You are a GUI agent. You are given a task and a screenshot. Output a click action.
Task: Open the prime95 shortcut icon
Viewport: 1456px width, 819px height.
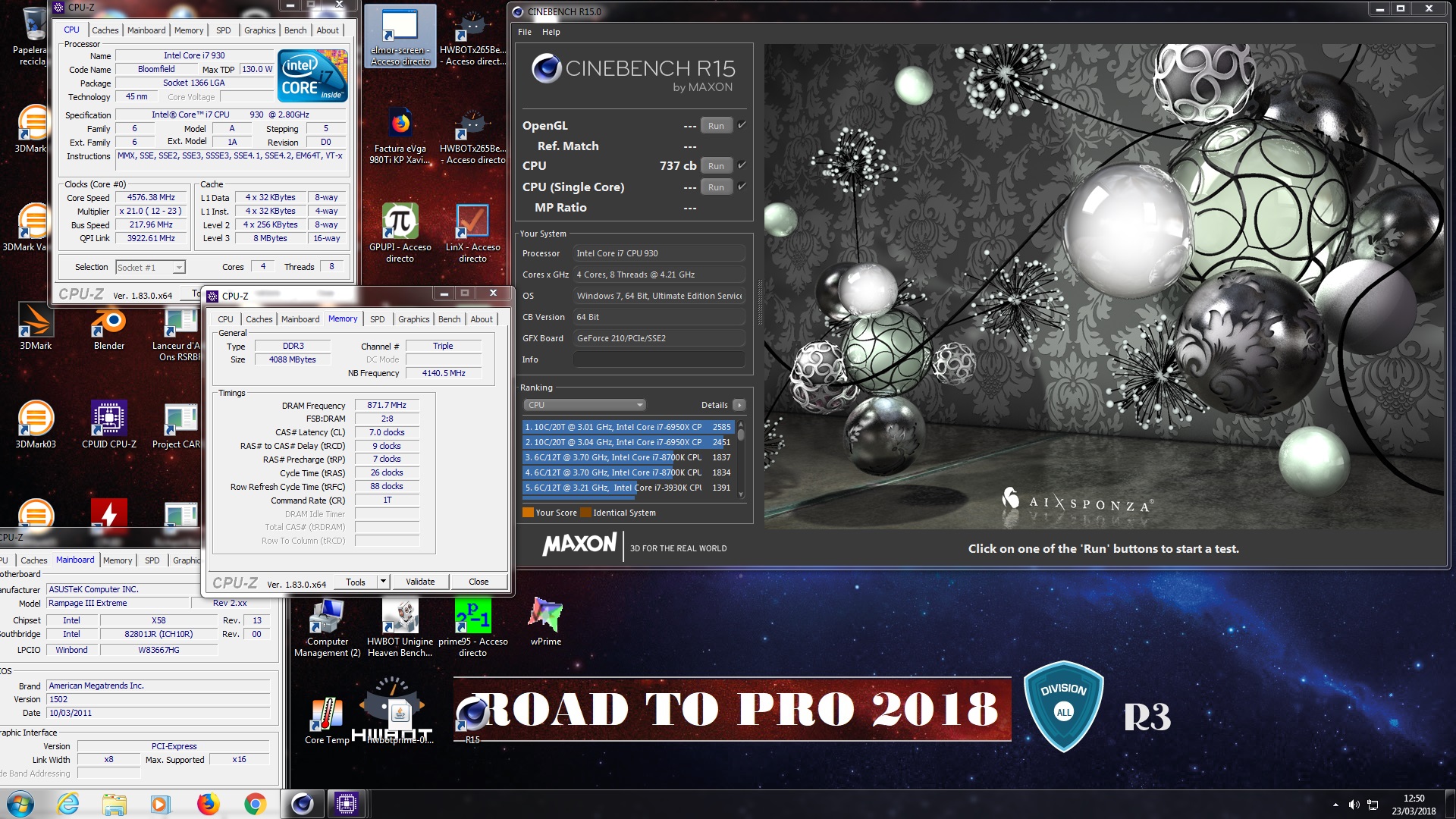[x=472, y=628]
